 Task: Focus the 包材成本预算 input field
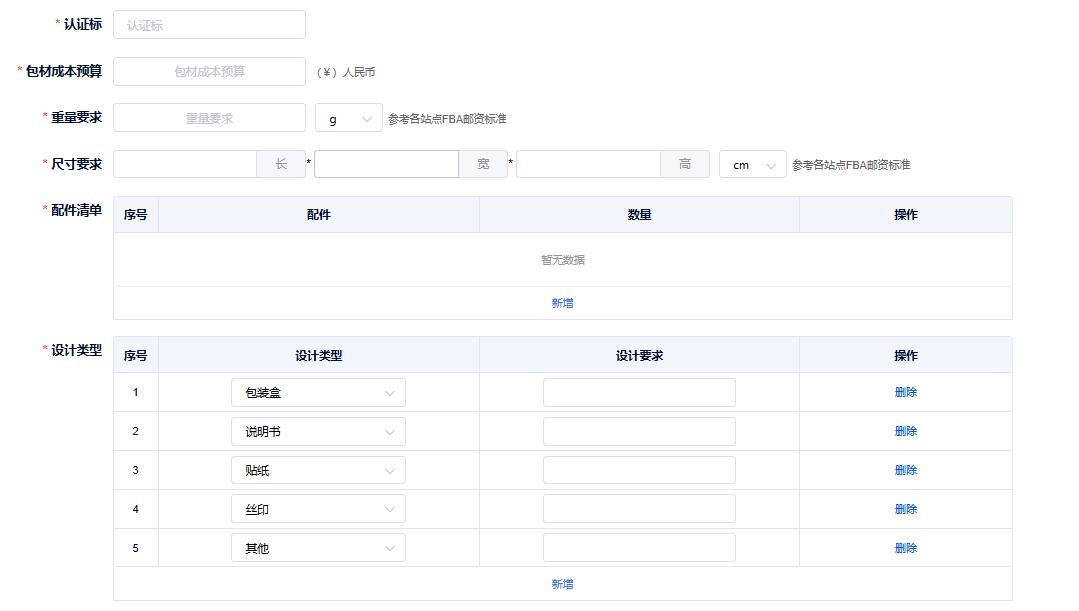click(209, 72)
